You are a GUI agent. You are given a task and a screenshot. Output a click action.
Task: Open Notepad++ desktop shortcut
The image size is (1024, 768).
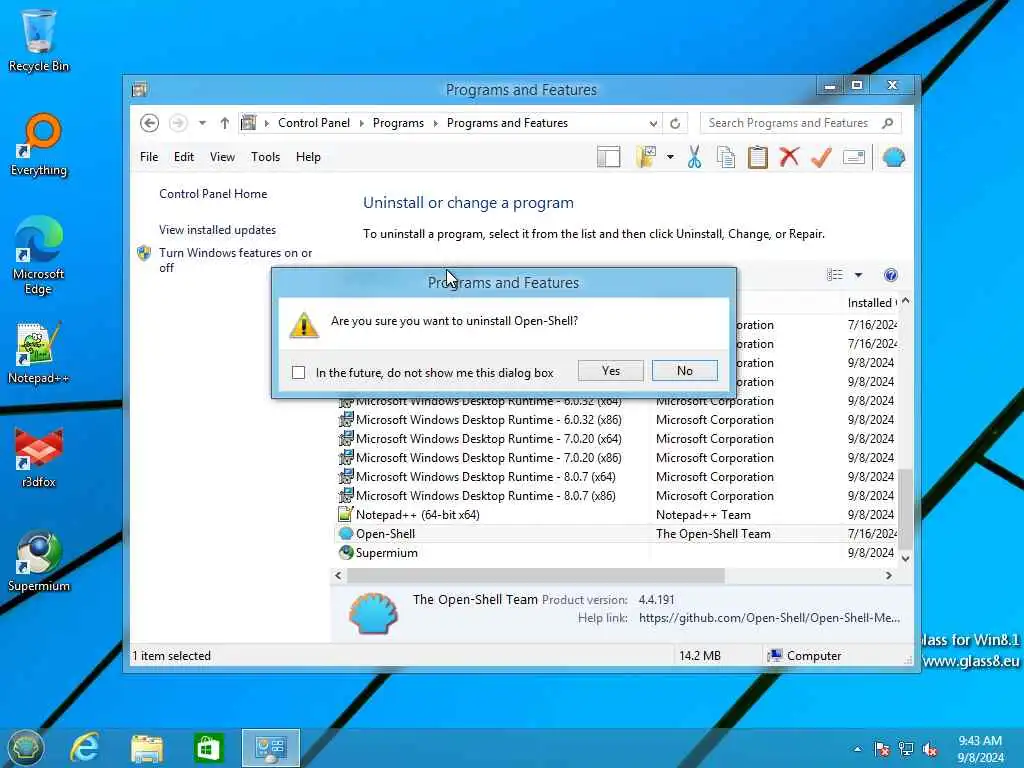[39, 353]
